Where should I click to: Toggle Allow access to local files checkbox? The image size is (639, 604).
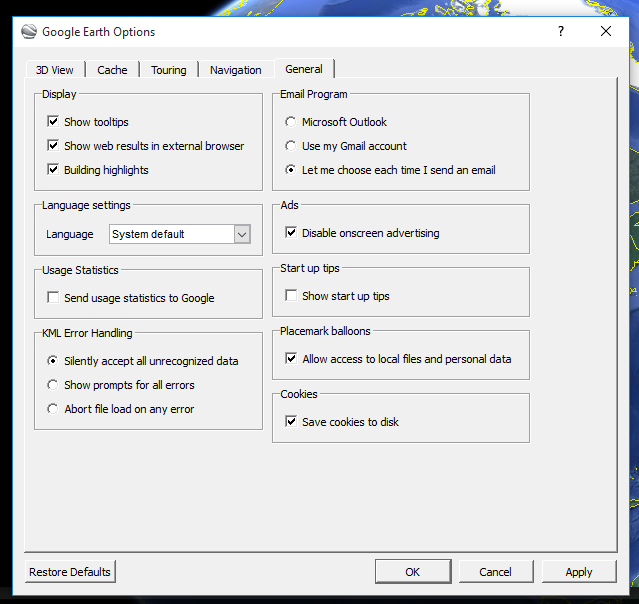(291, 359)
